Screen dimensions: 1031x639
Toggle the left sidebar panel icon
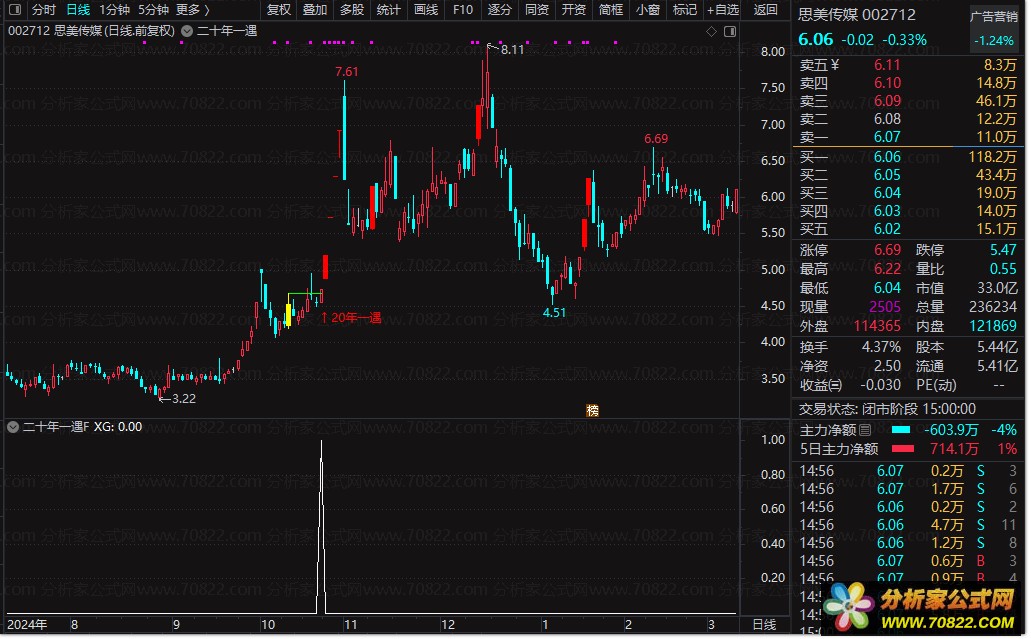tap(14, 10)
